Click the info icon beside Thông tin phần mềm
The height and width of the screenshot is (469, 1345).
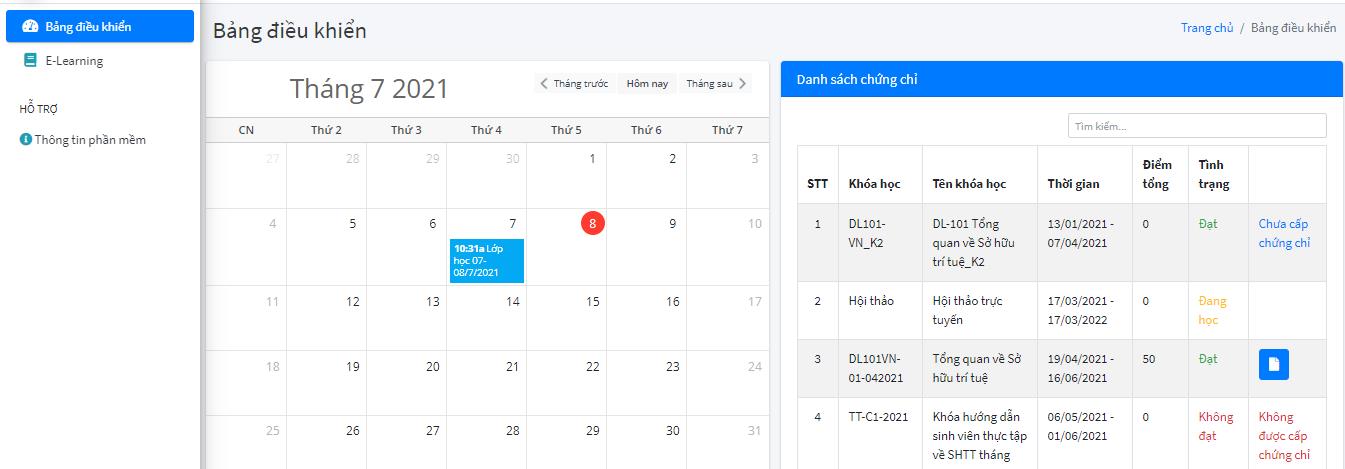(26, 140)
